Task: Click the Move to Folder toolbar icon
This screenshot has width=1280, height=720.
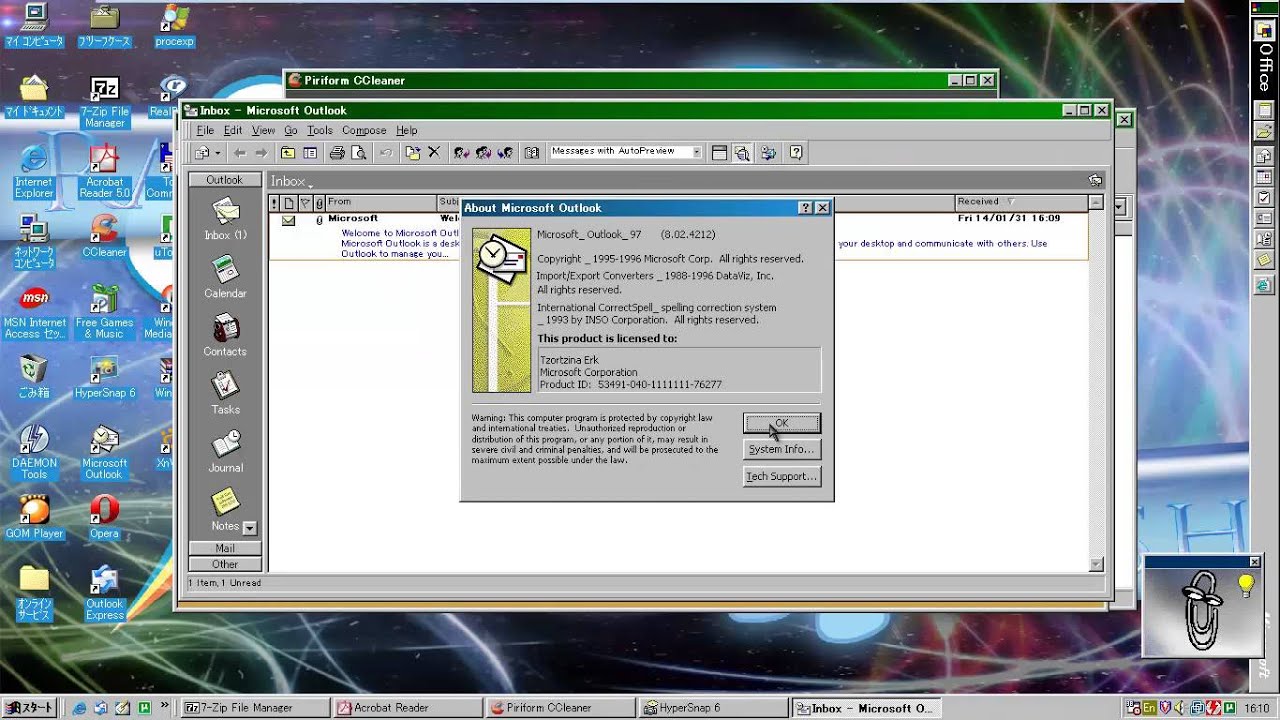Action: 412,153
